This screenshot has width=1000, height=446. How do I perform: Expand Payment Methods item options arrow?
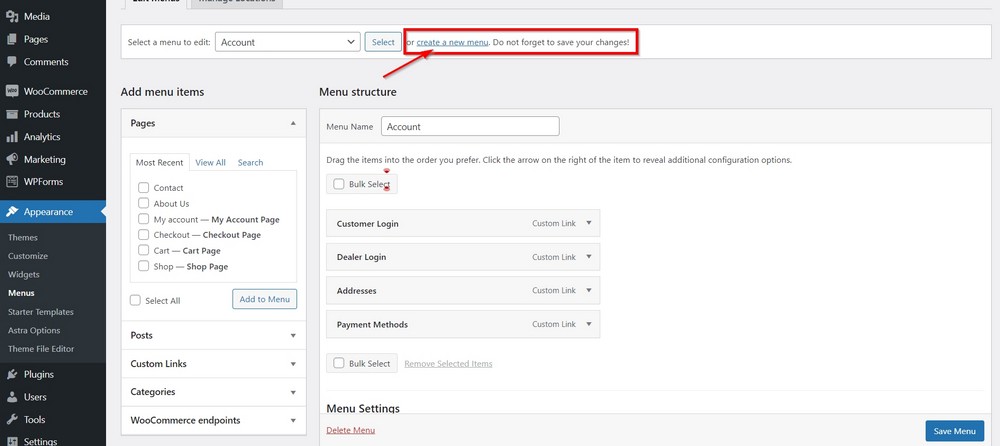tap(589, 324)
